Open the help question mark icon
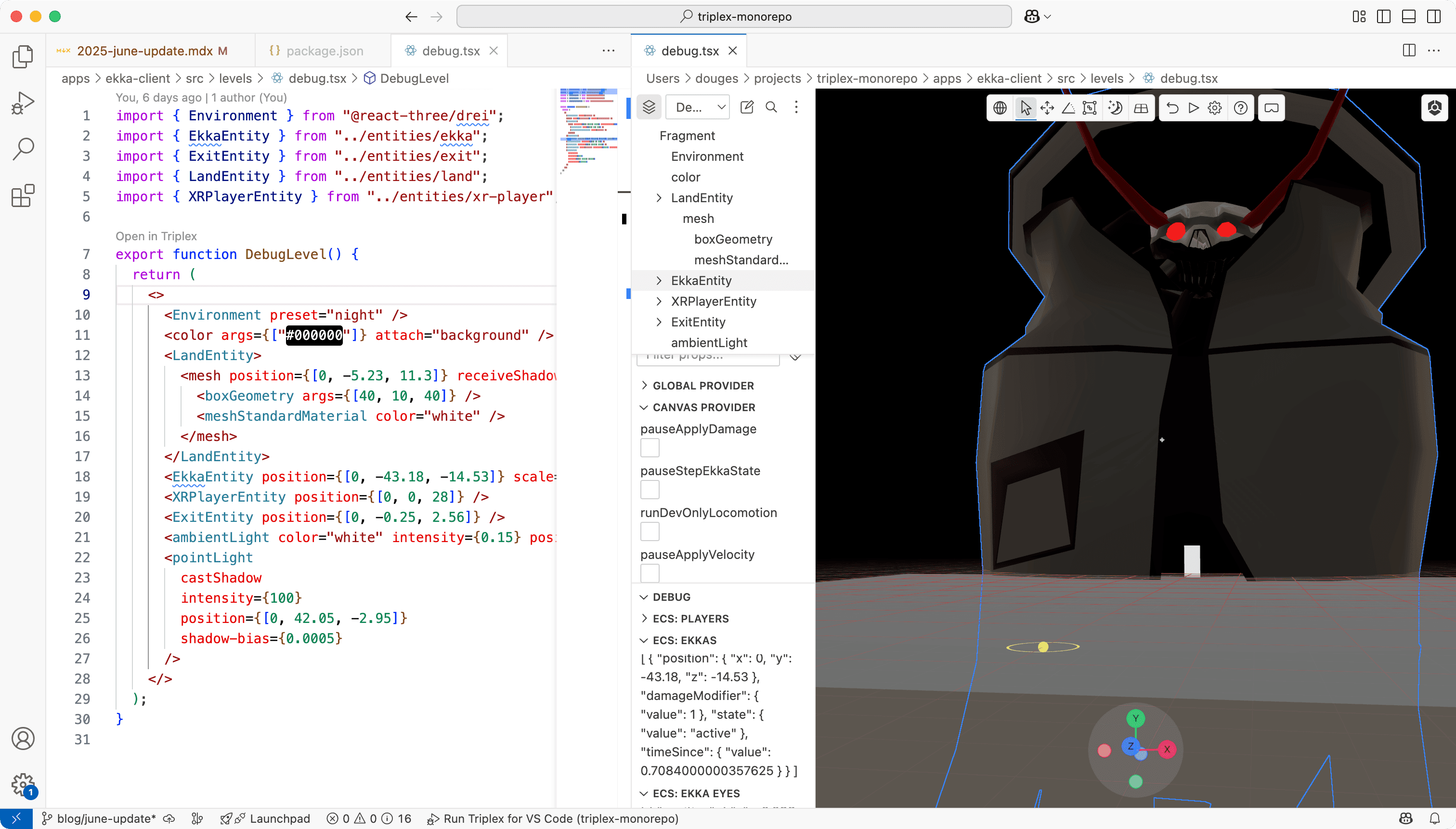 point(1240,108)
